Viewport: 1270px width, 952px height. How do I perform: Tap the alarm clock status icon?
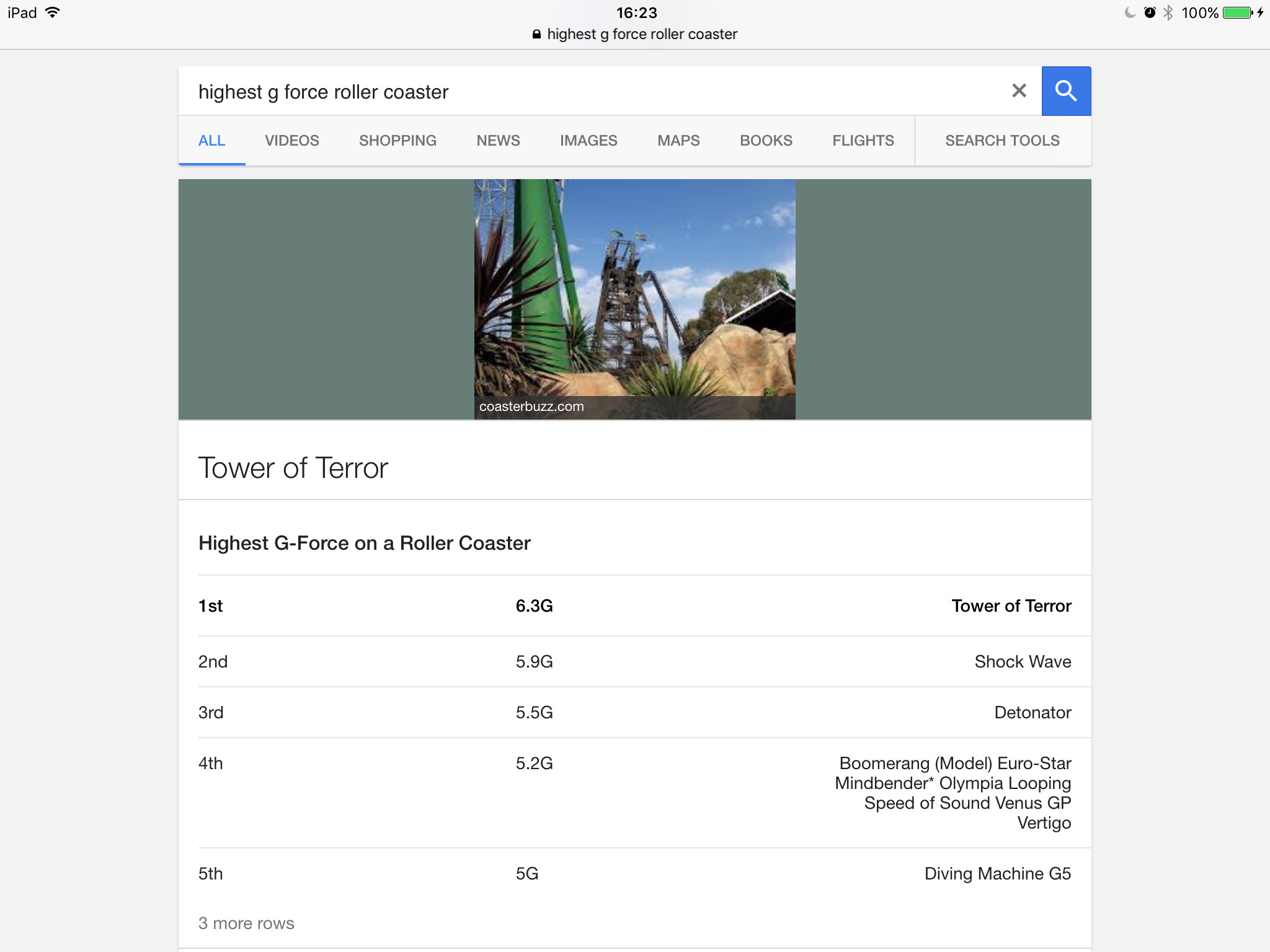point(1150,13)
